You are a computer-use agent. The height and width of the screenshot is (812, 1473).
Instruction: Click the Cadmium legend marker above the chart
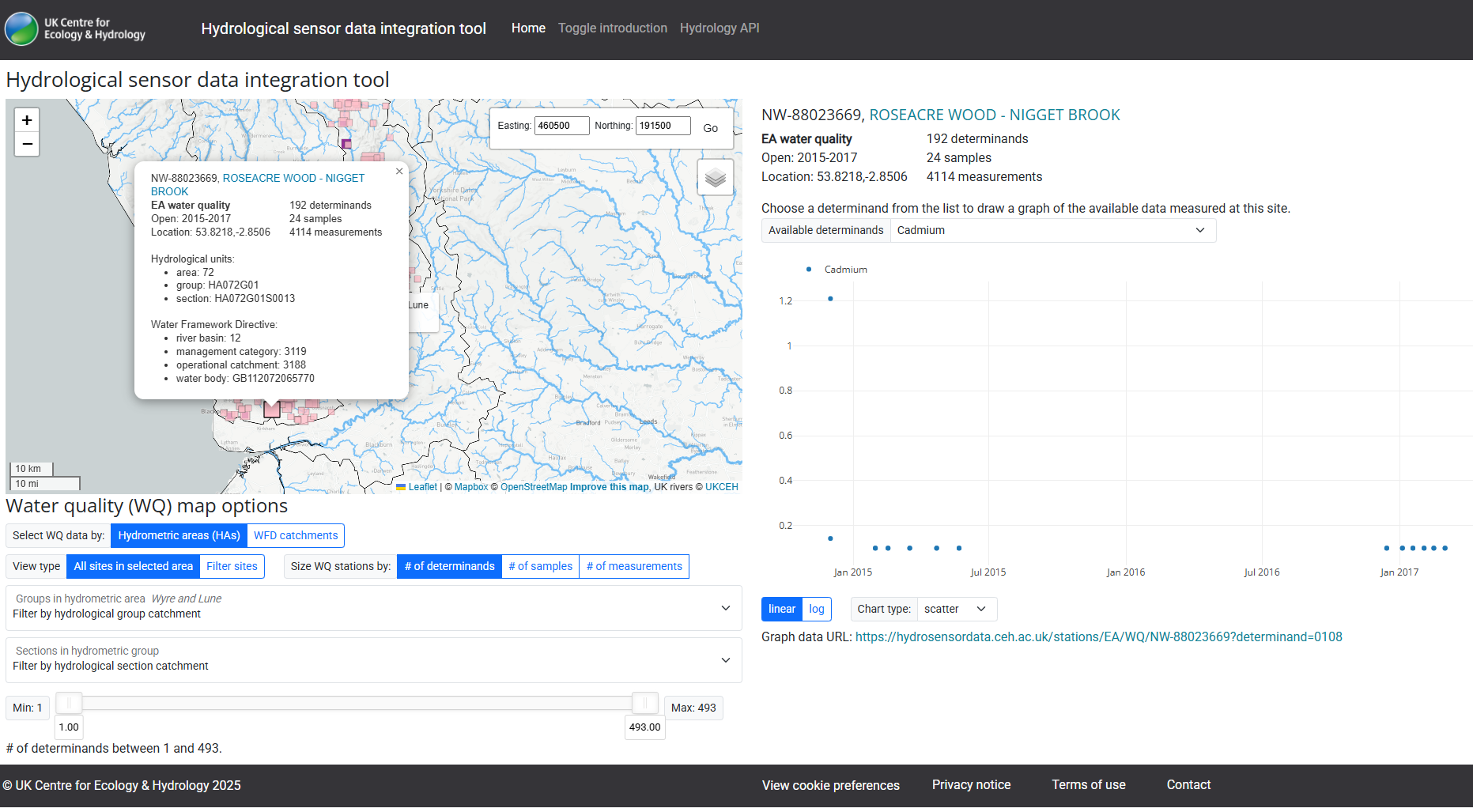pos(807,269)
